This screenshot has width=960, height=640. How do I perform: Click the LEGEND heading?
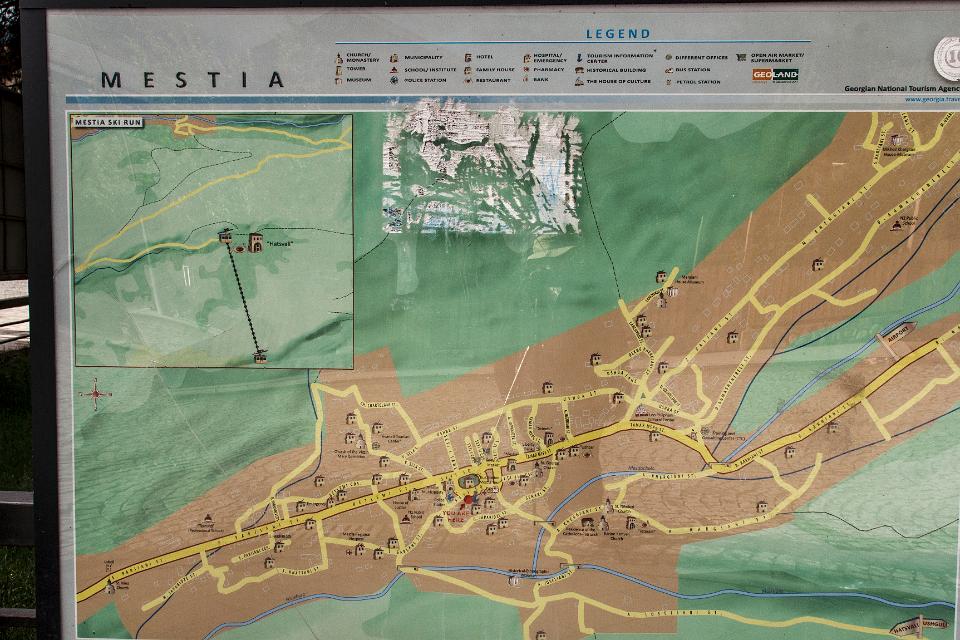pos(618,34)
